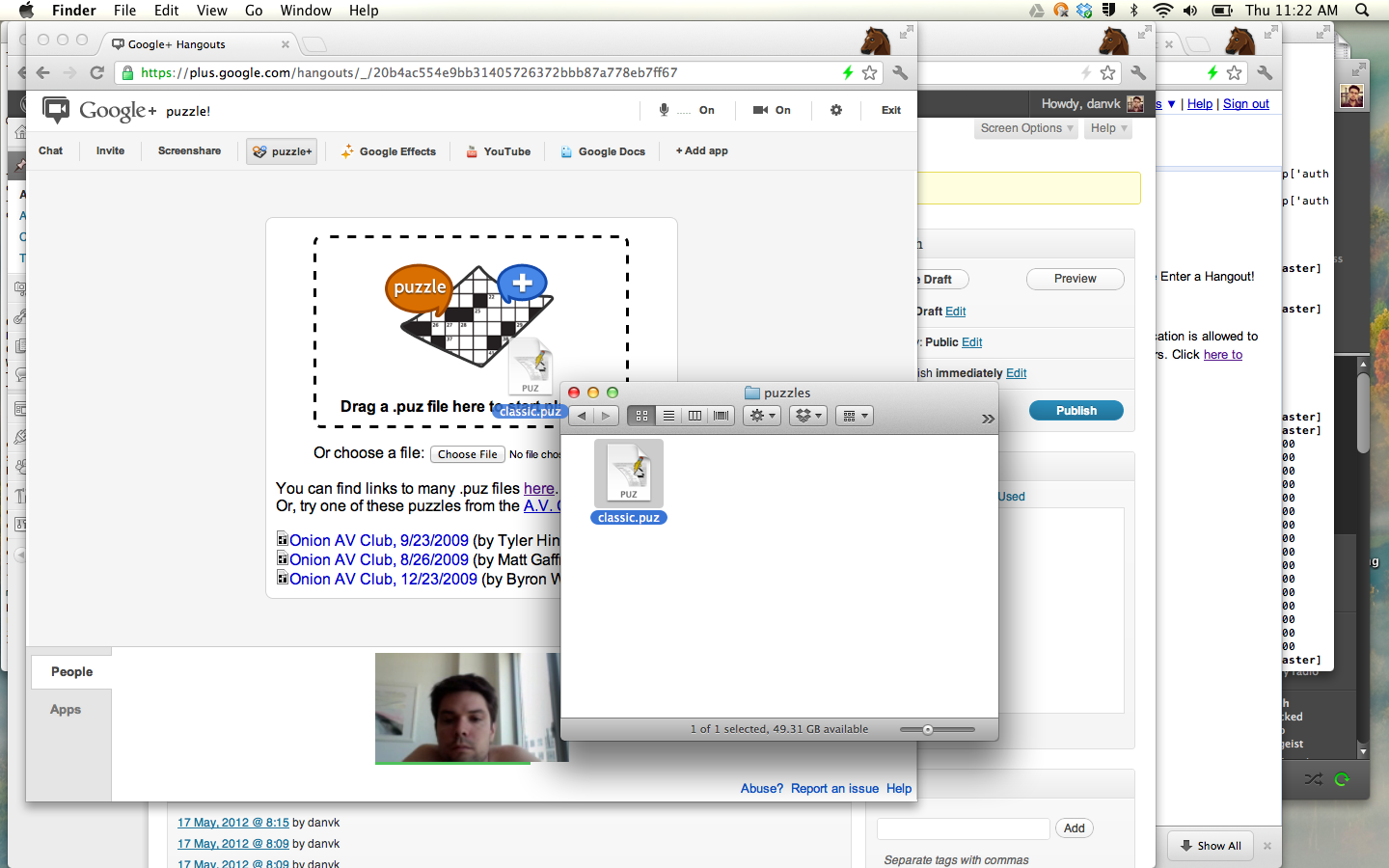Open Onion AV Club, 9/23/2009 puzzle

(379, 540)
